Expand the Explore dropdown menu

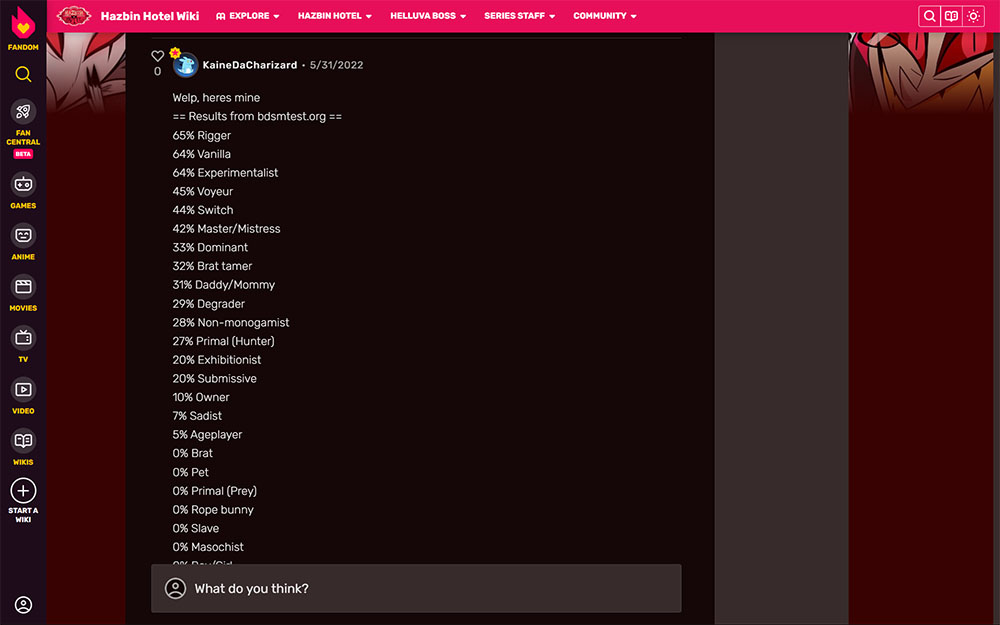248,16
